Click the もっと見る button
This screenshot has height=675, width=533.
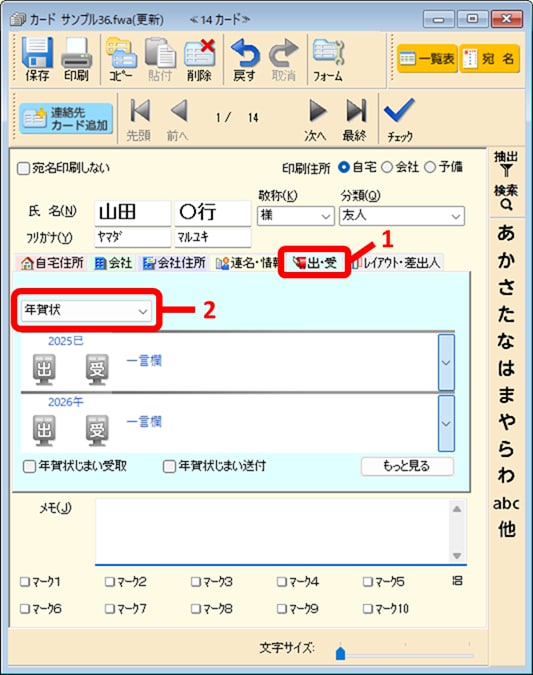[407, 466]
